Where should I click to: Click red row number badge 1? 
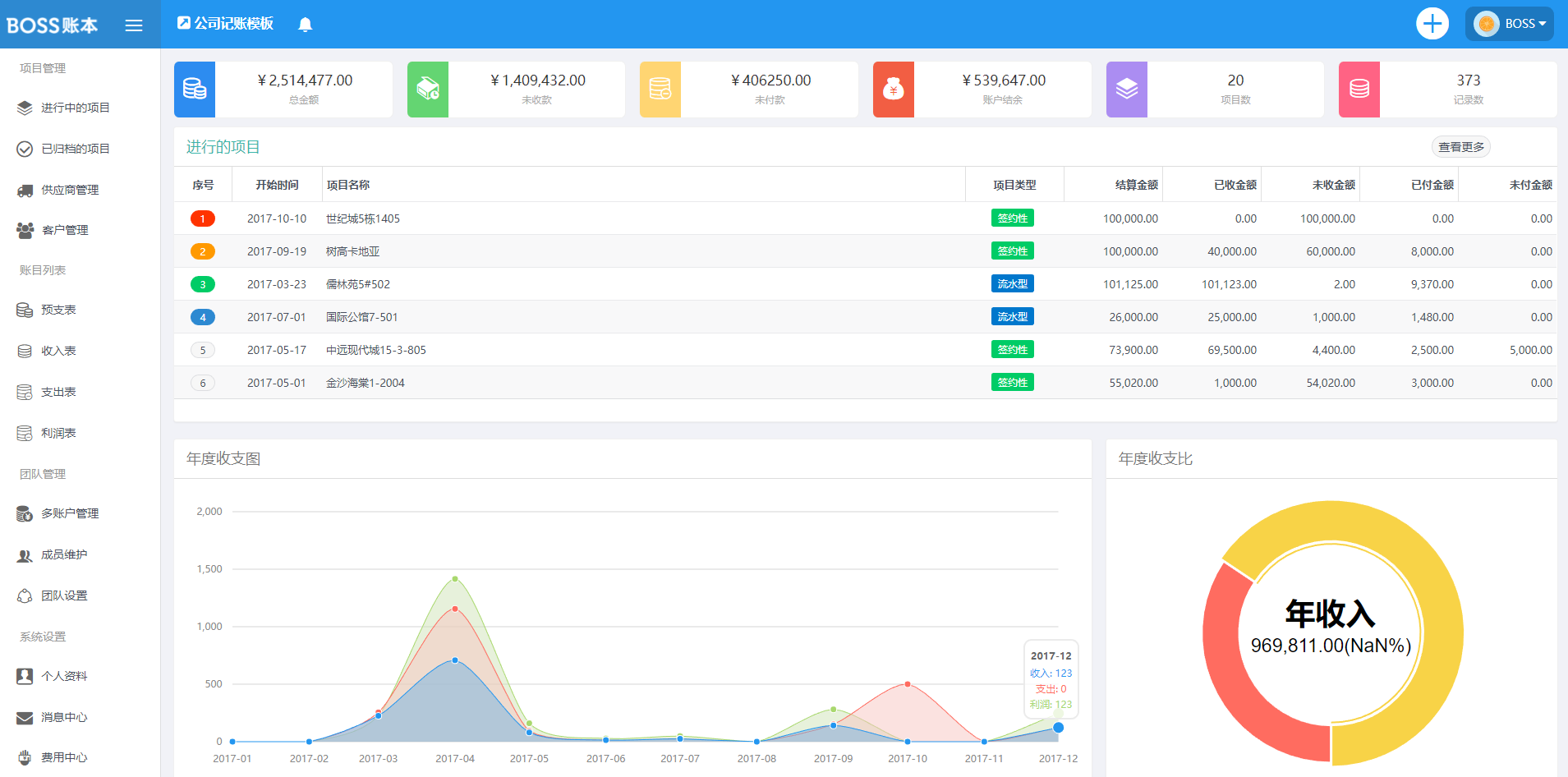(x=203, y=218)
